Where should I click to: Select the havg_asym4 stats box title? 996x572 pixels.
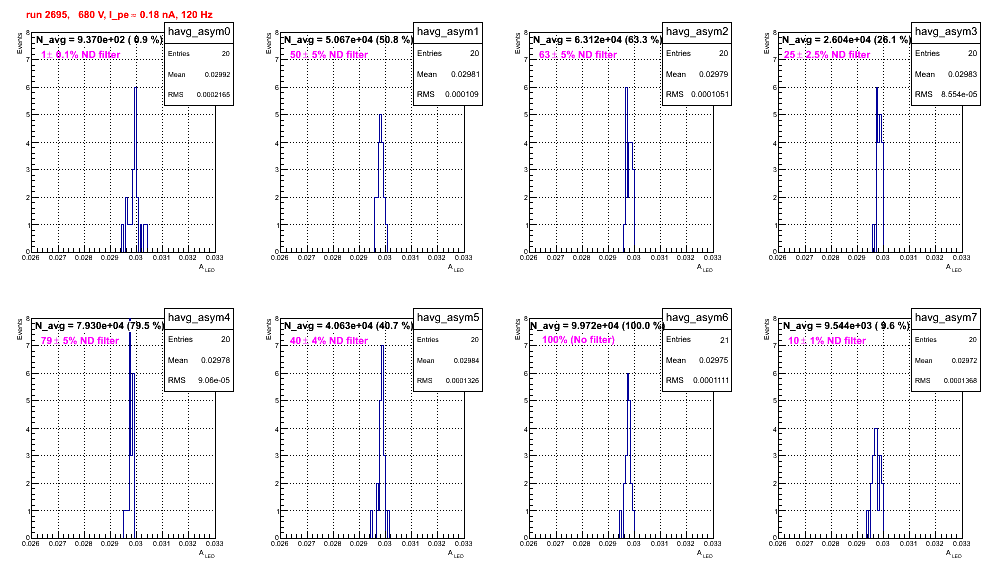click(199, 317)
